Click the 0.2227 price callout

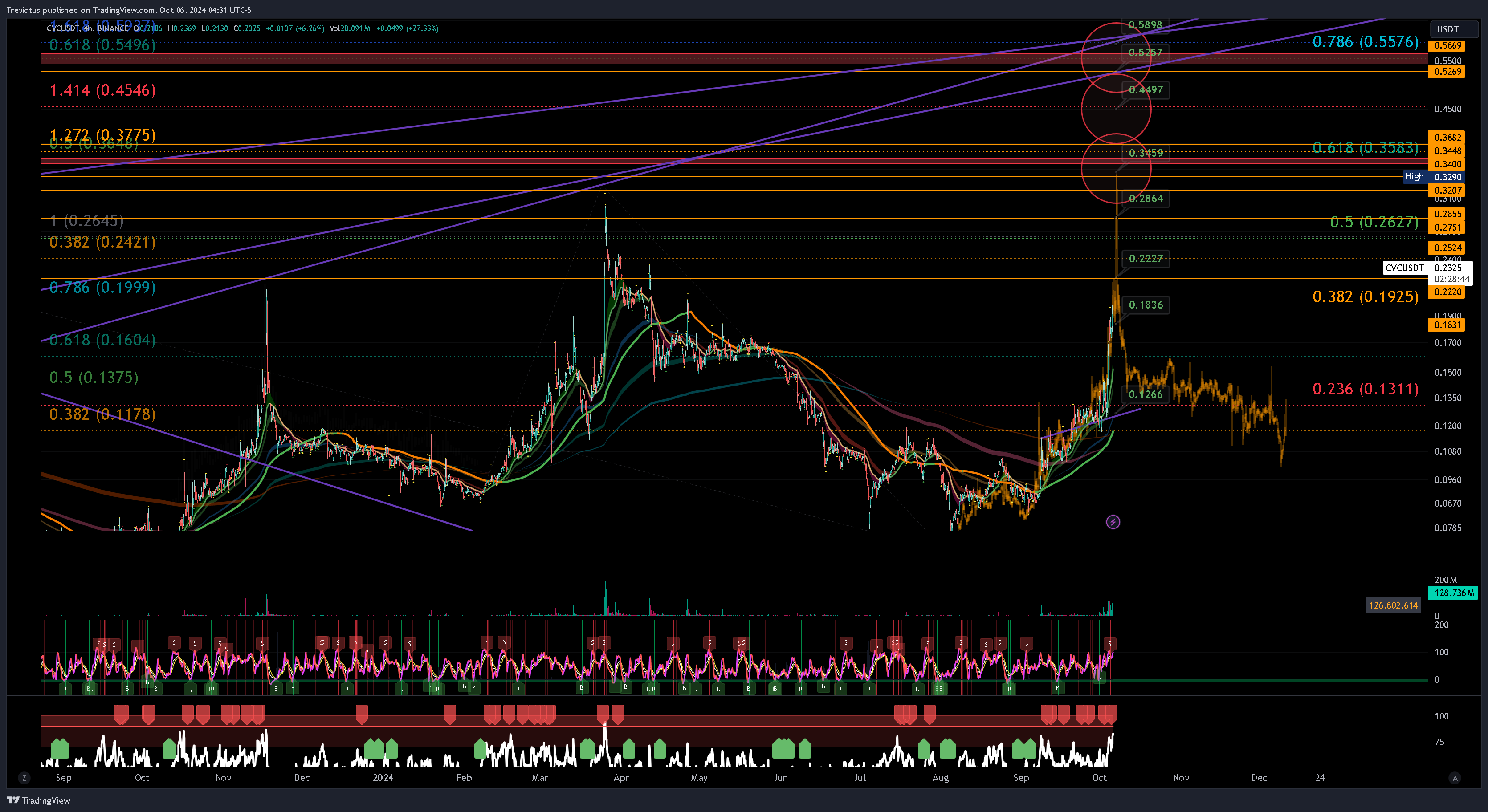(1146, 259)
